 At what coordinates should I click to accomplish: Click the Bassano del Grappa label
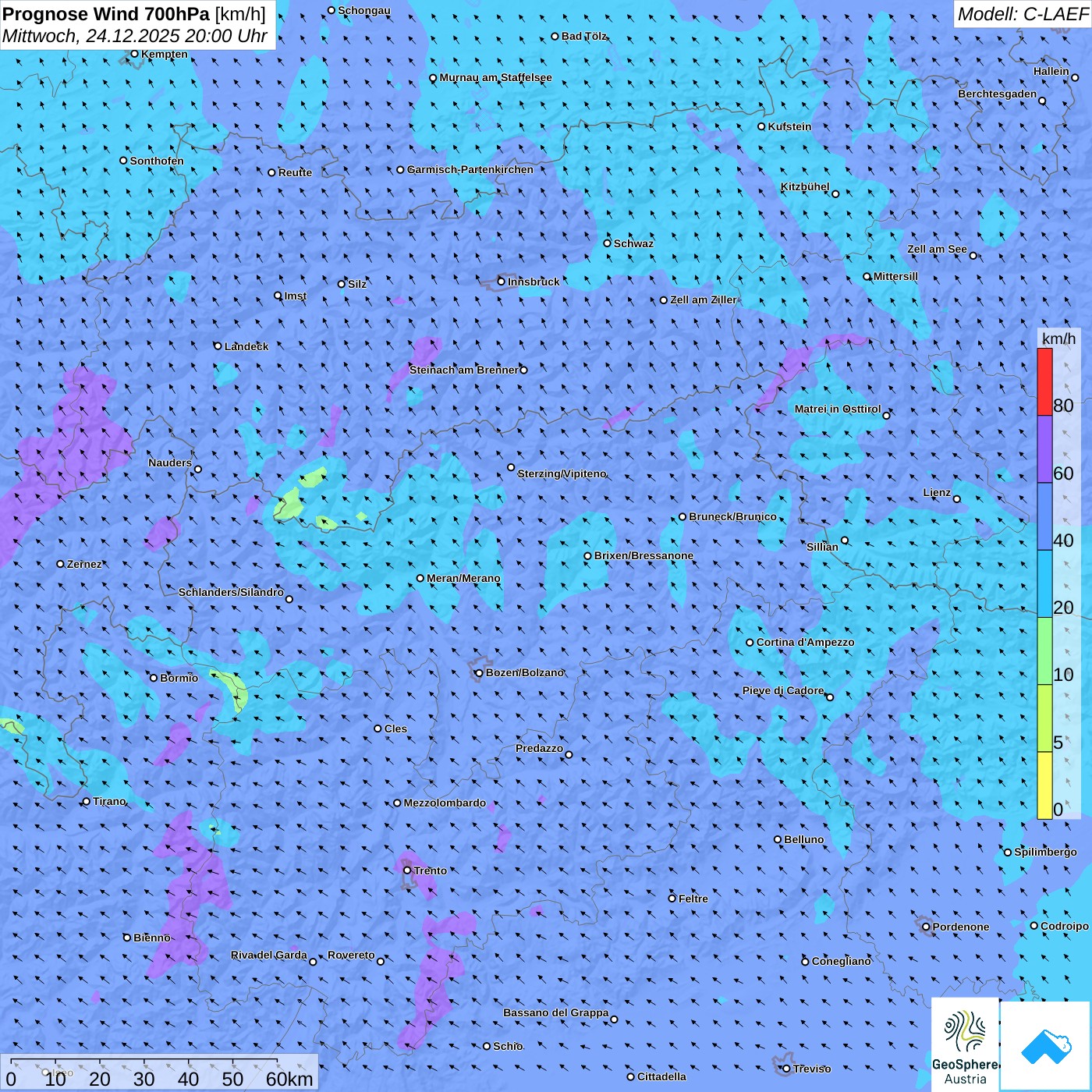[555, 1012]
